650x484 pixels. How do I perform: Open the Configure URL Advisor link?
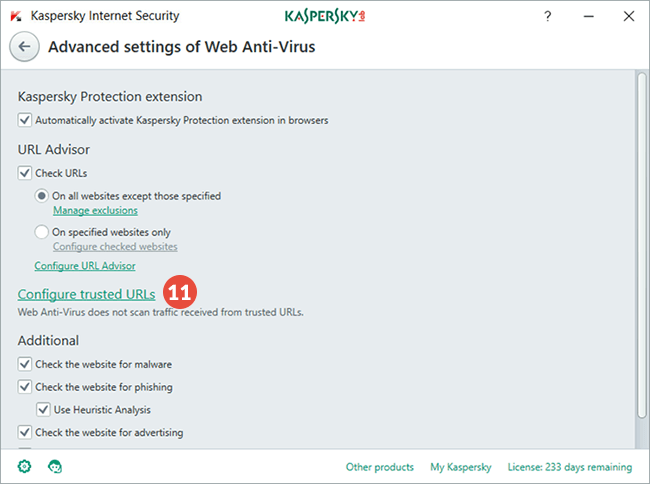pos(85,266)
